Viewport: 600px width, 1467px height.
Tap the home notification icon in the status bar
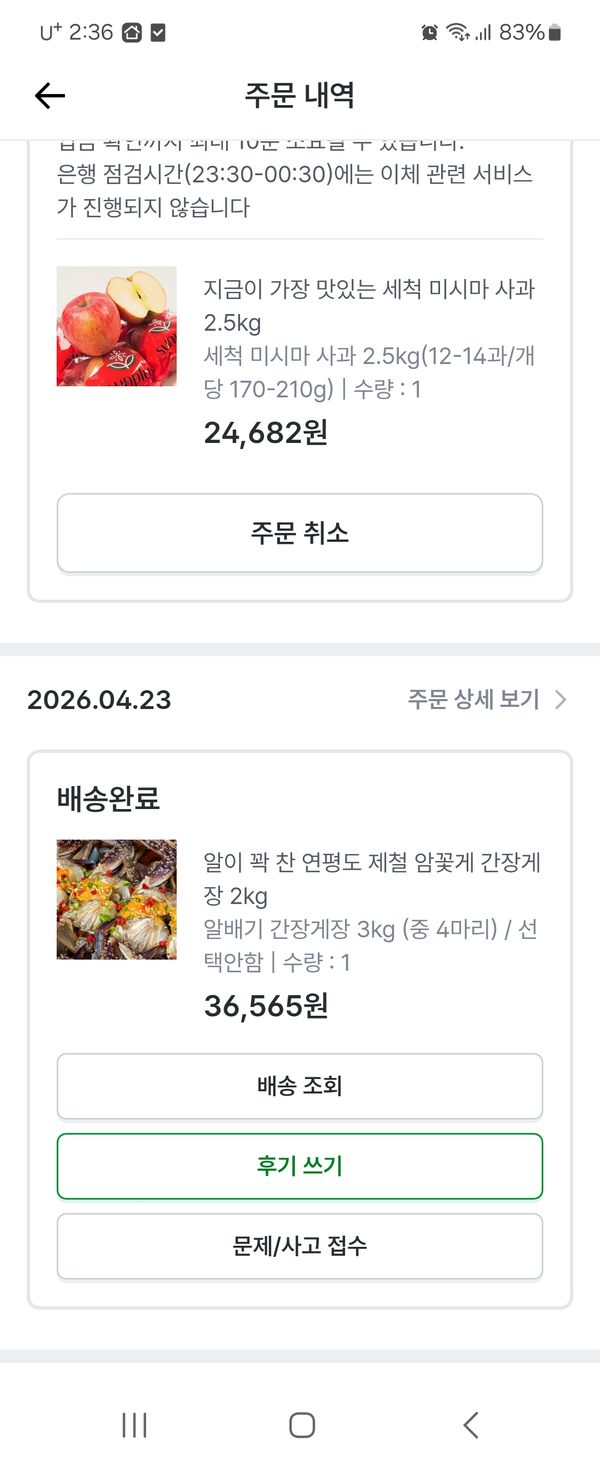tap(132, 33)
